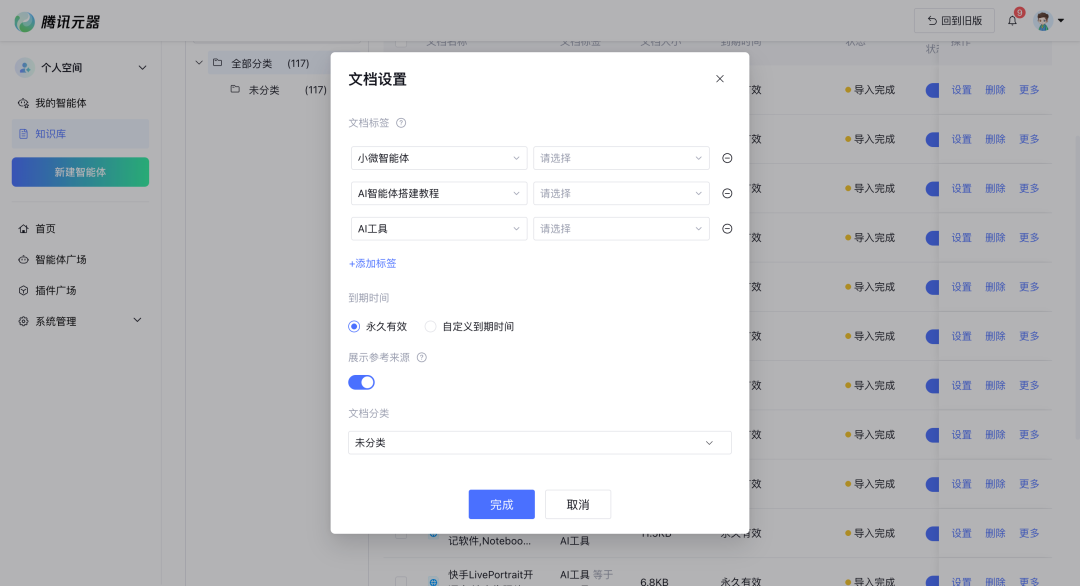Viewport: 1080px width, 586px height.
Task: Select the 全部分类 category
Action: (x=269, y=63)
